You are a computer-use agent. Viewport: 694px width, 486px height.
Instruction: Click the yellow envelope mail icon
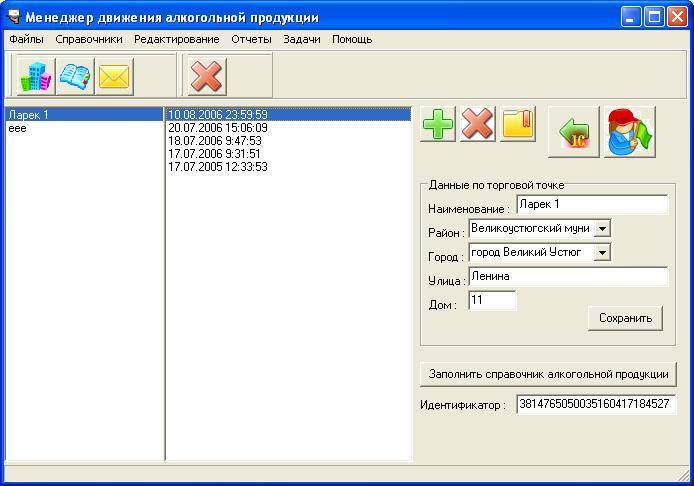coord(115,76)
